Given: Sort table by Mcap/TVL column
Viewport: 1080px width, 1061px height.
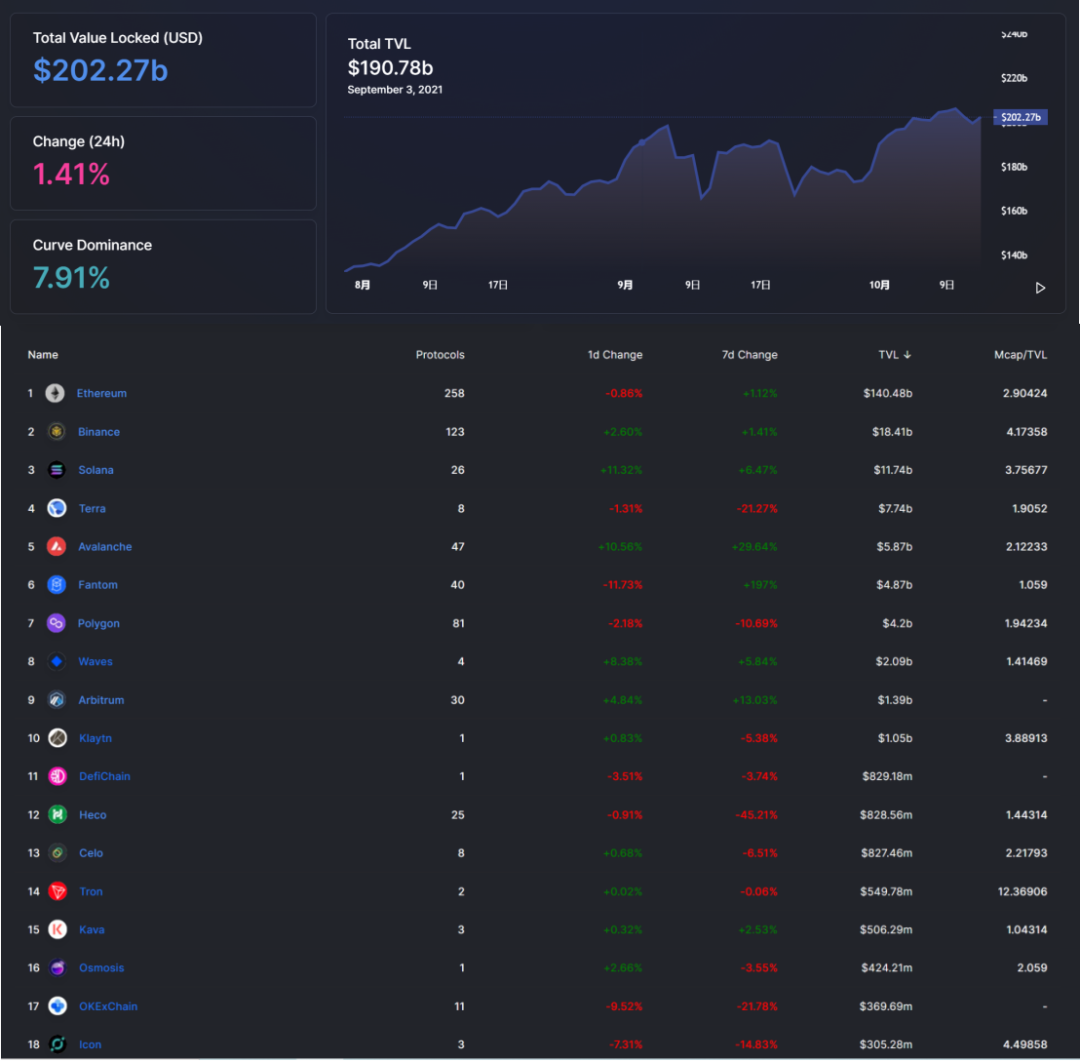Looking at the screenshot, I should pos(1020,355).
